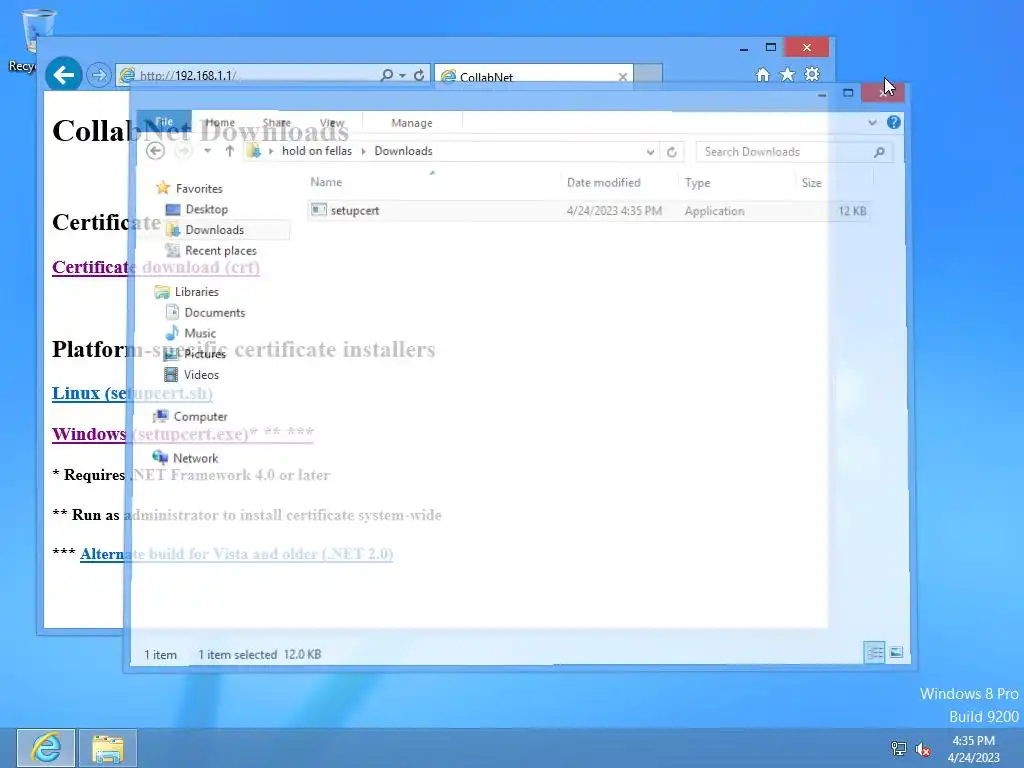Open File Explorer from taskbar
Screen dimensions: 1024x768
(108, 748)
